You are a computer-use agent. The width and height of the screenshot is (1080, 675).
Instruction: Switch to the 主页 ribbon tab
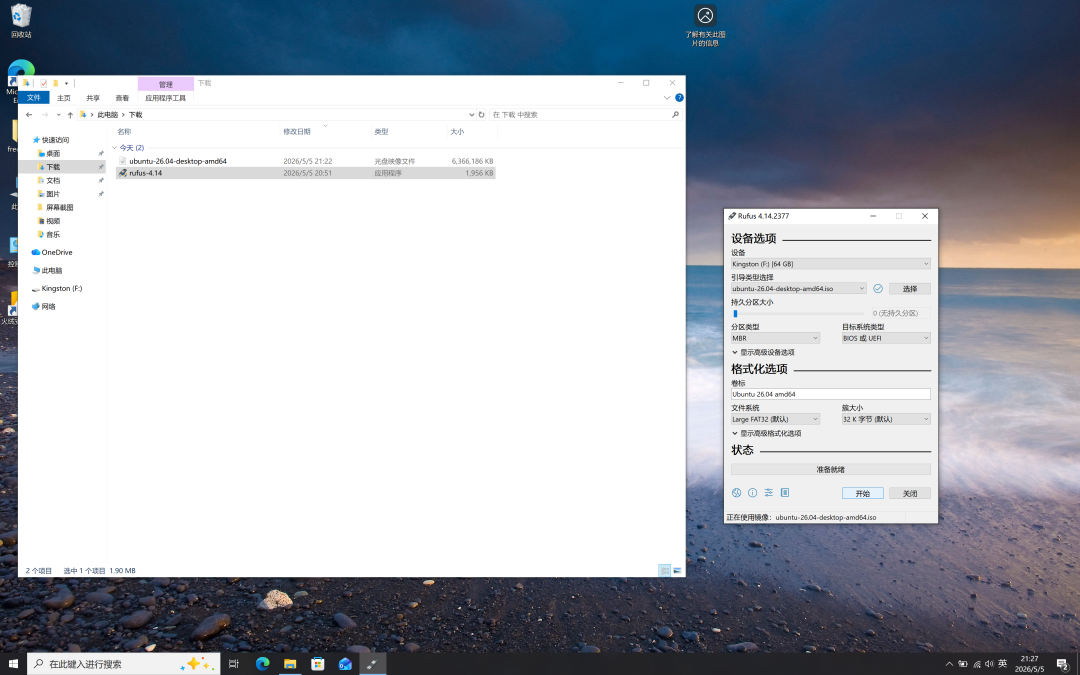tap(64, 98)
